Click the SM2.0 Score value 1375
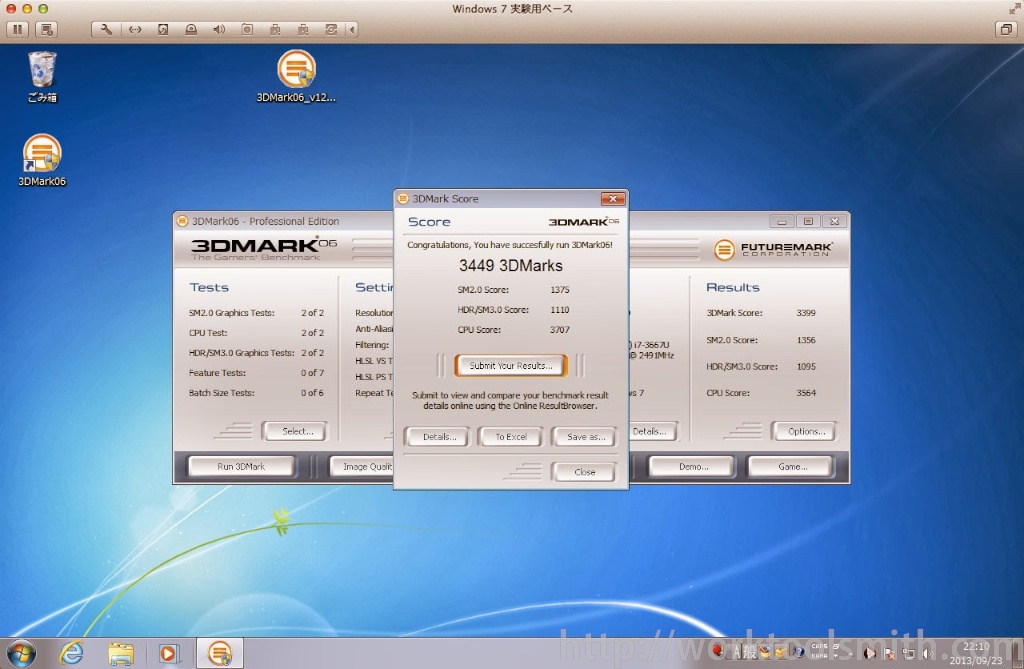 pyautogui.click(x=560, y=289)
